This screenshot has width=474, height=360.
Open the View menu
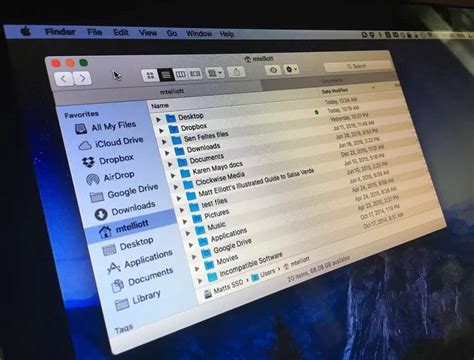(148, 33)
